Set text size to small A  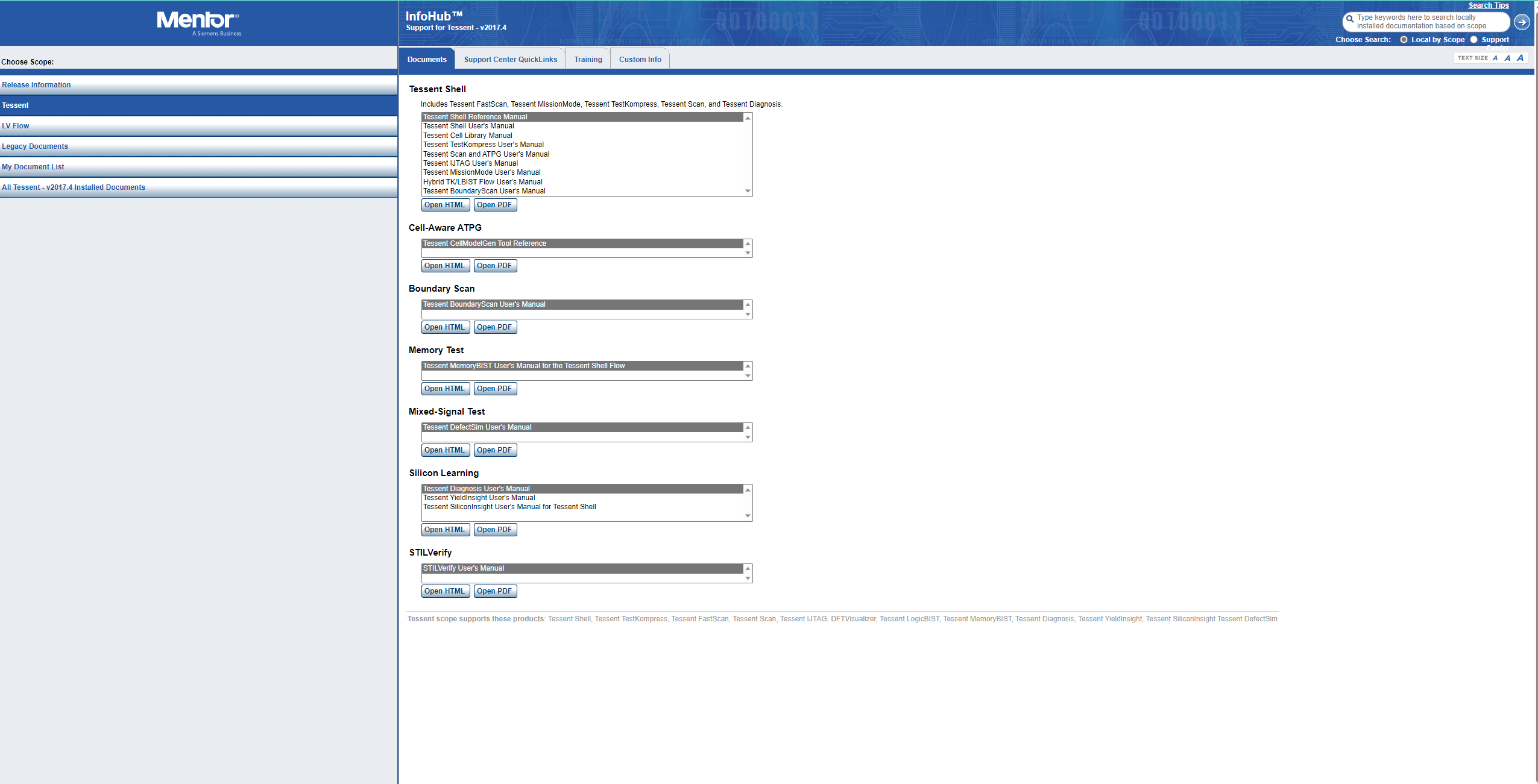tap(1495, 58)
